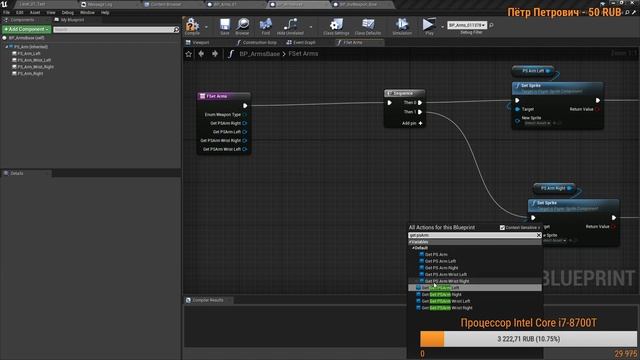The width and height of the screenshot is (640, 360).
Task: Click the Save toolbar icon
Action: (x=224, y=24)
